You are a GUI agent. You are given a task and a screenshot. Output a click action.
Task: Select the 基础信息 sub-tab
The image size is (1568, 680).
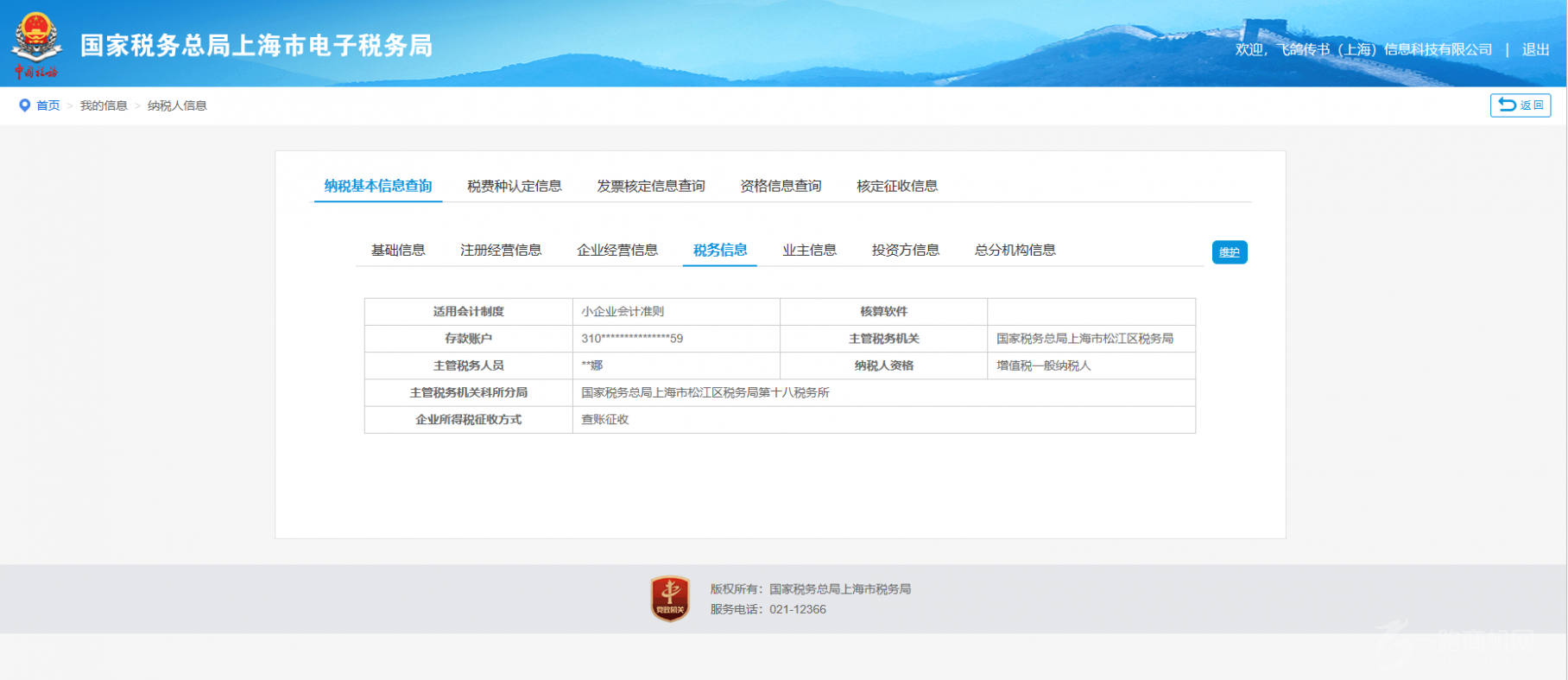[398, 251]
